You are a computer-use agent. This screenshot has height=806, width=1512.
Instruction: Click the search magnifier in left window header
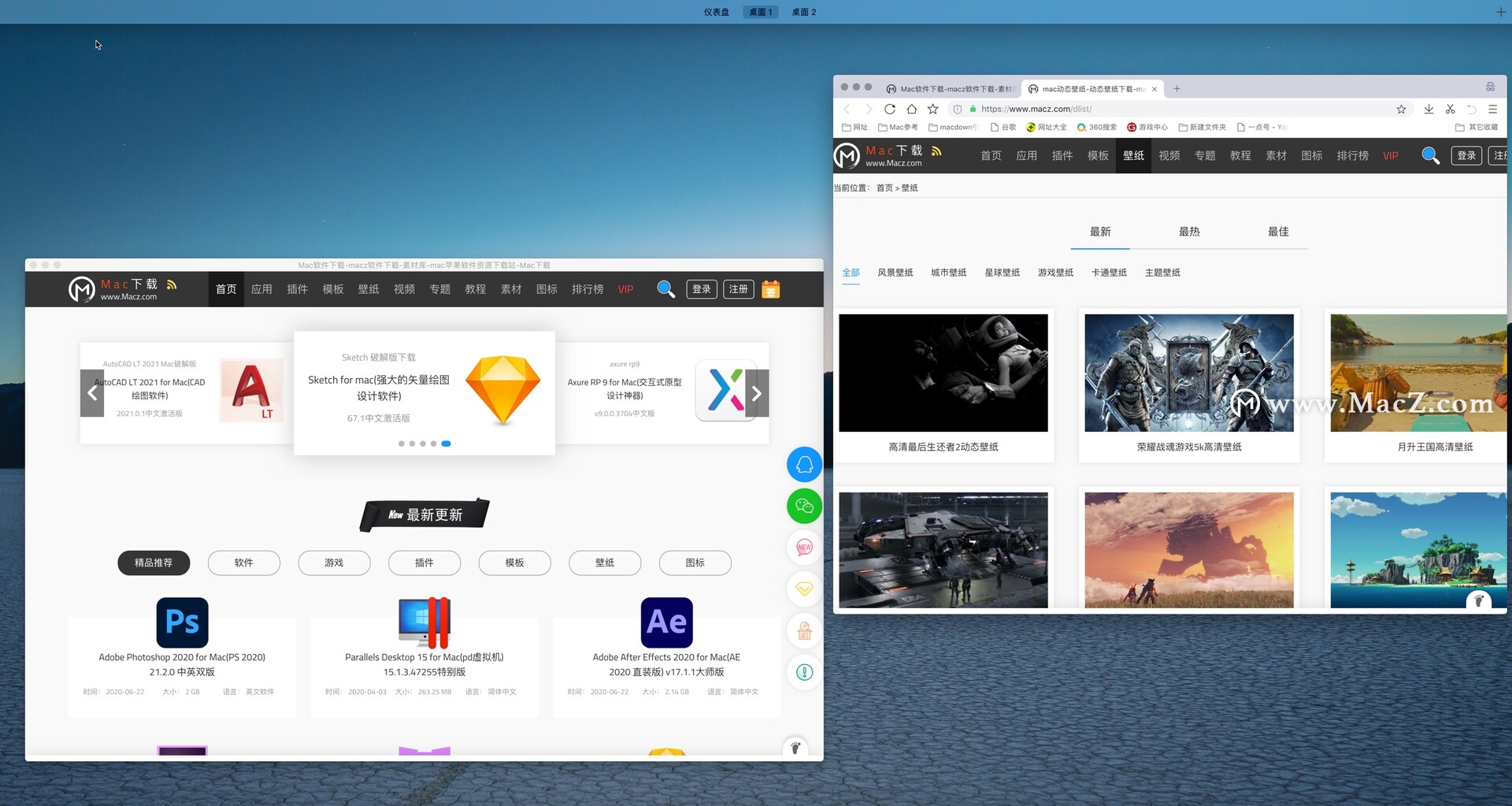666,289
